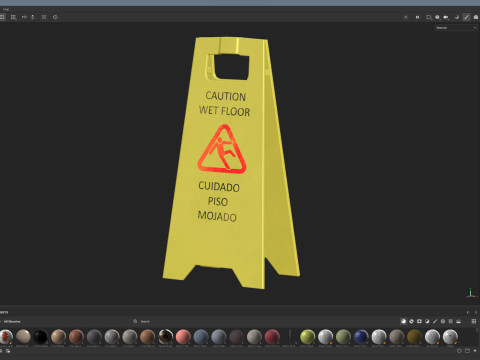Select the black material sphere
This screenshot has width=480, height=360.
click(x=41, y=336)
